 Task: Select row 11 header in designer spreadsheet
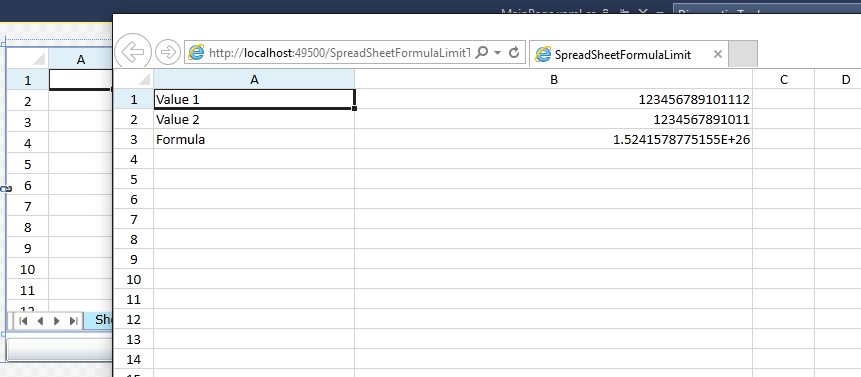pos(27,290)
